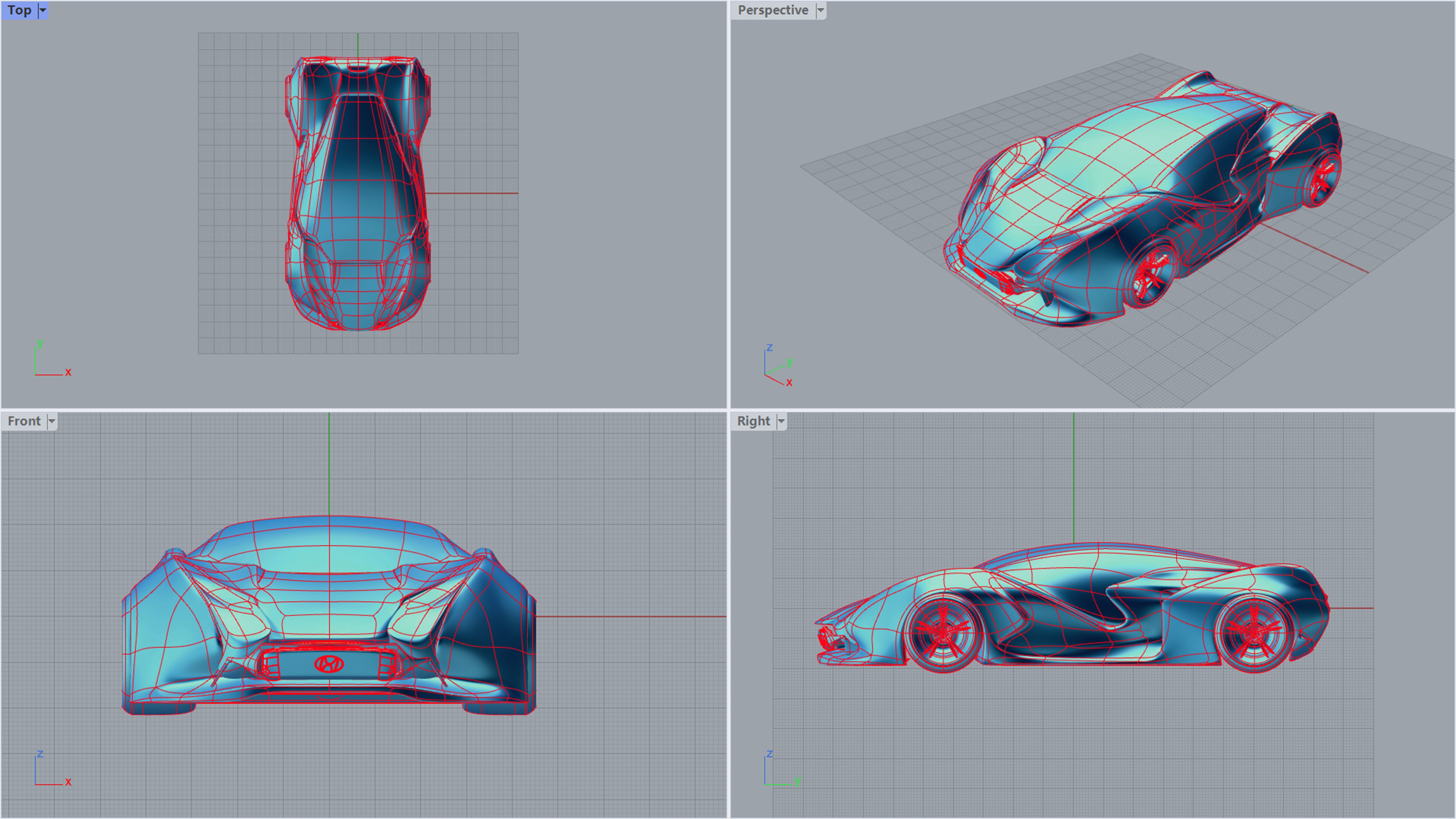Click the axis icon in Right viewport
Viewport: 1456px width, 819px height.
pyautogui.click(x=781, y=770)
